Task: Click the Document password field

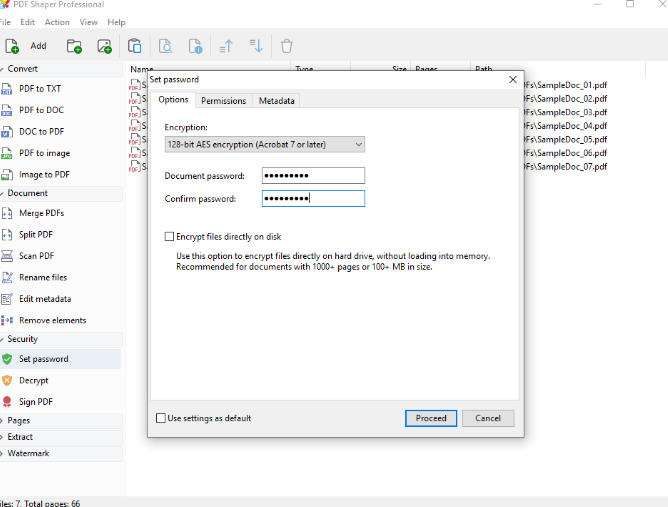Action: coord(313,176)
